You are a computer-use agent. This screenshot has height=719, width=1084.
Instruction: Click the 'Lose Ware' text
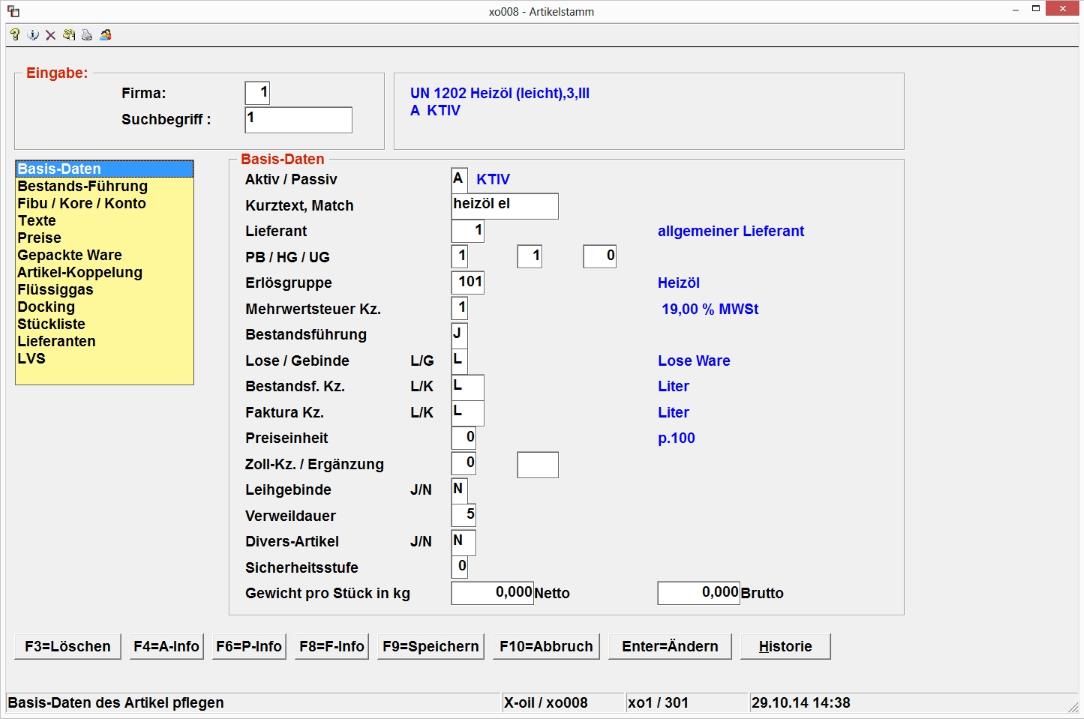pos(694,361)
